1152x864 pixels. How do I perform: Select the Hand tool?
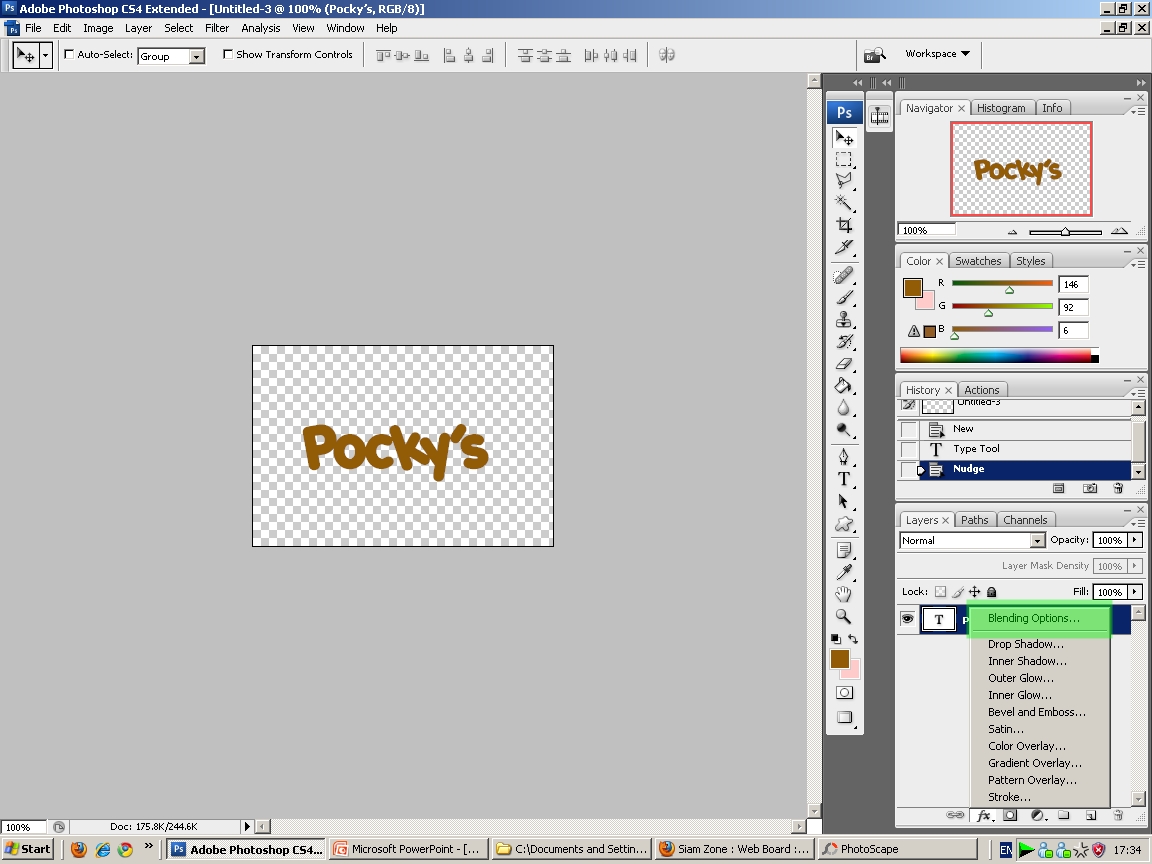pos(844,594)
